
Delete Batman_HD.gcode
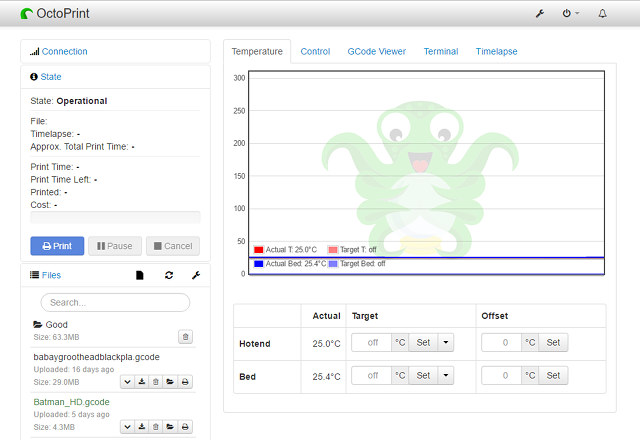tap(156, 427)
